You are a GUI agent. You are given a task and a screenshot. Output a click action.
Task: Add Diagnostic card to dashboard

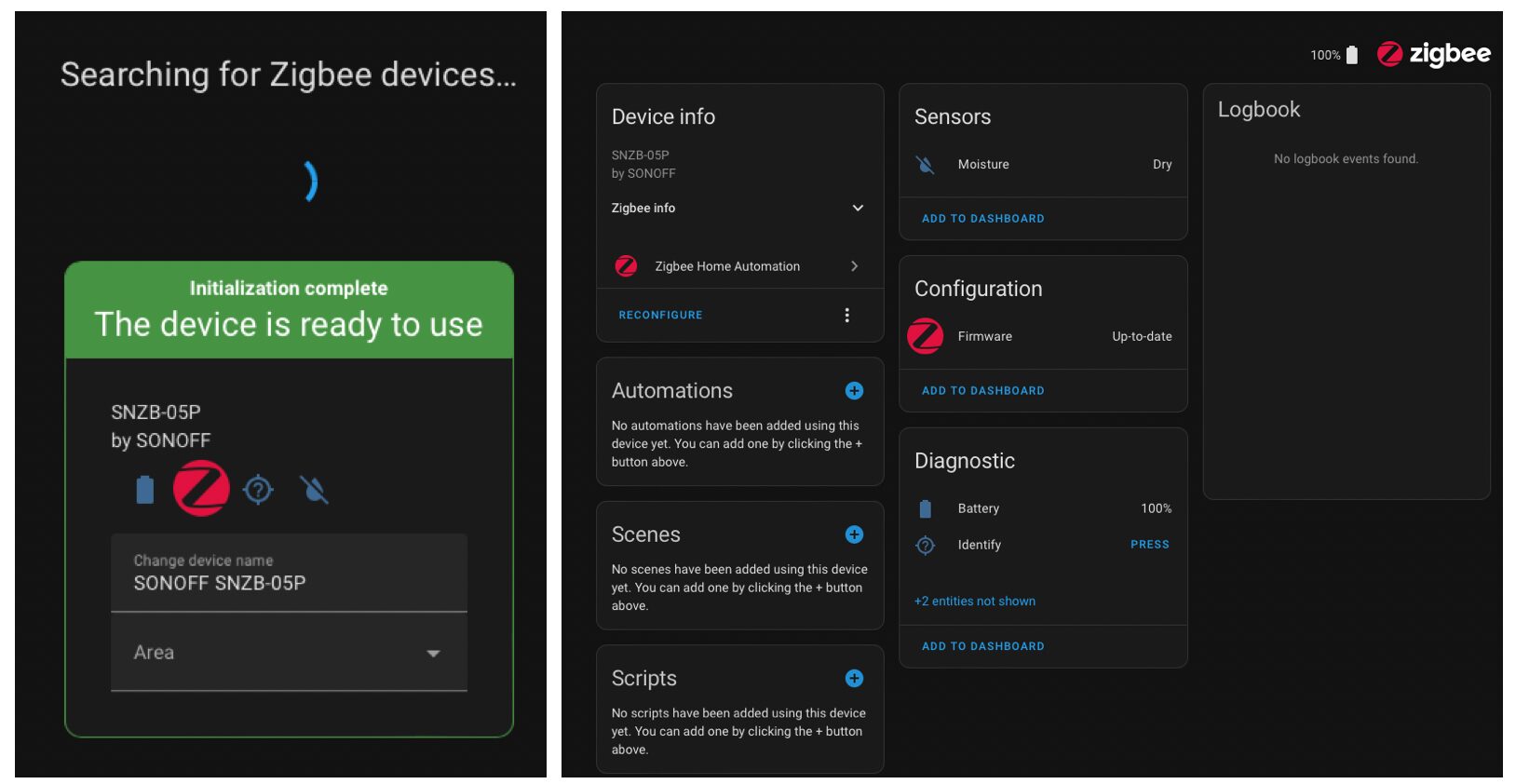pos(983,646)
